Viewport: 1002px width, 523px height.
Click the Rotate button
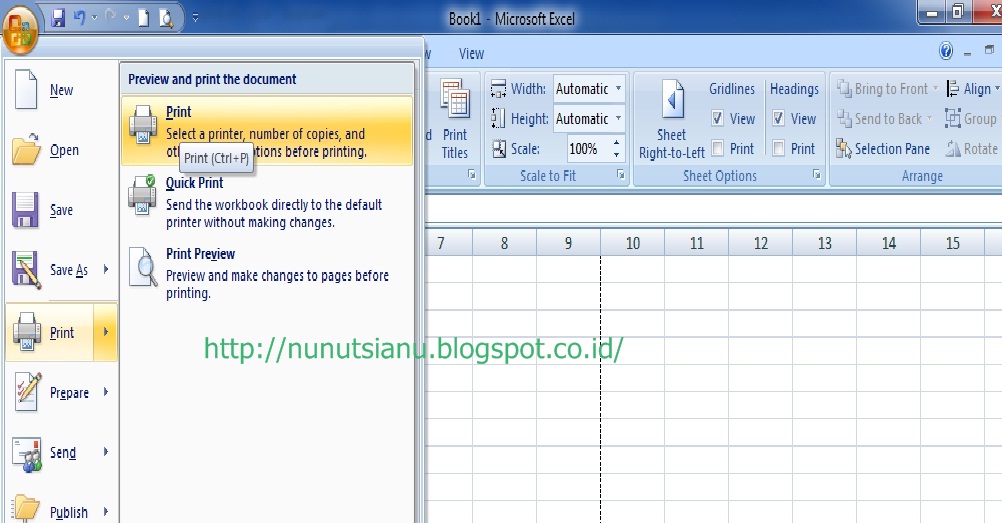click(x=972, y=149)
